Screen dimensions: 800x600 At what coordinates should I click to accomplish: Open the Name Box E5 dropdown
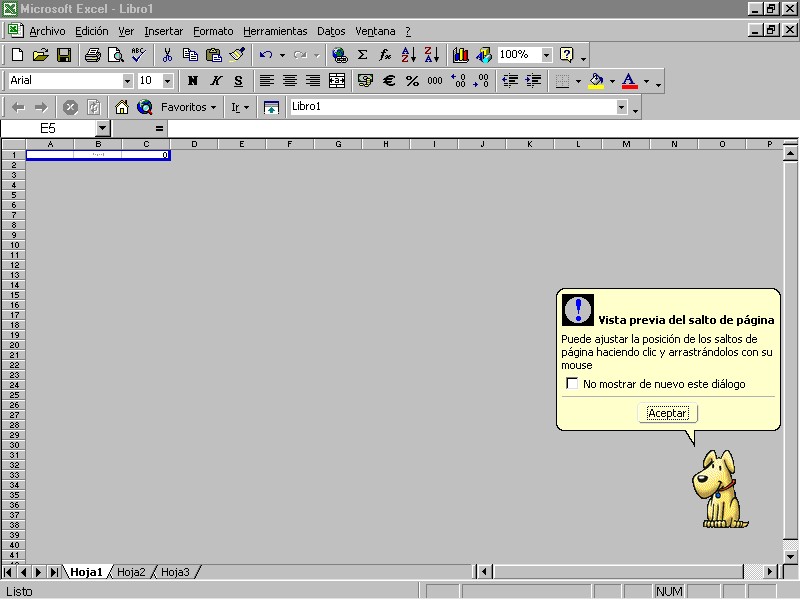click(x=103, y=129)
